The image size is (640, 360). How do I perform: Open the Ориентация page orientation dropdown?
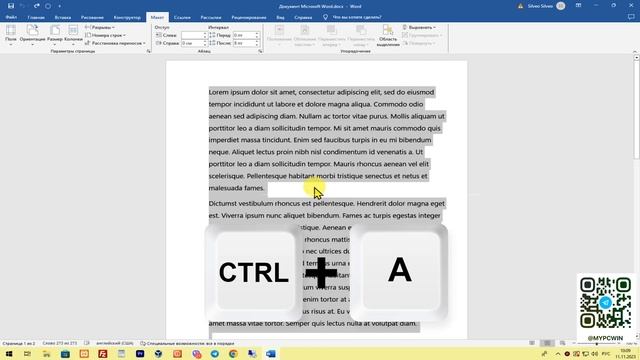coord(32,35)
